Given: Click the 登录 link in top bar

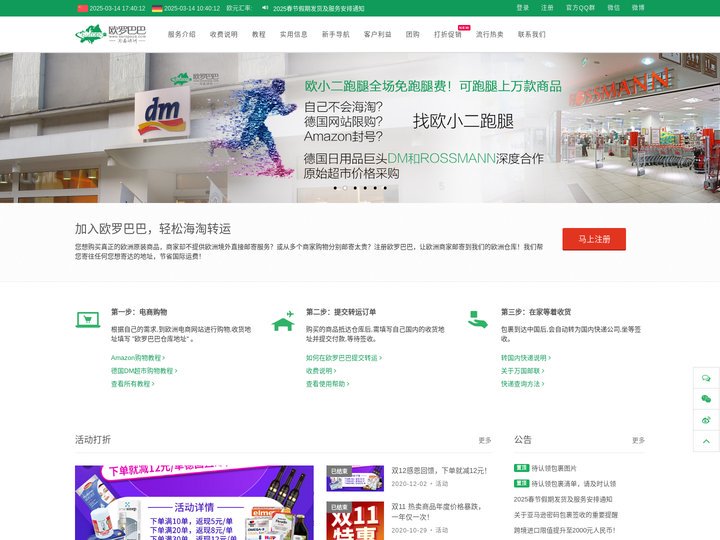Looking at the screenshot, I should click(x=523, y=8).
